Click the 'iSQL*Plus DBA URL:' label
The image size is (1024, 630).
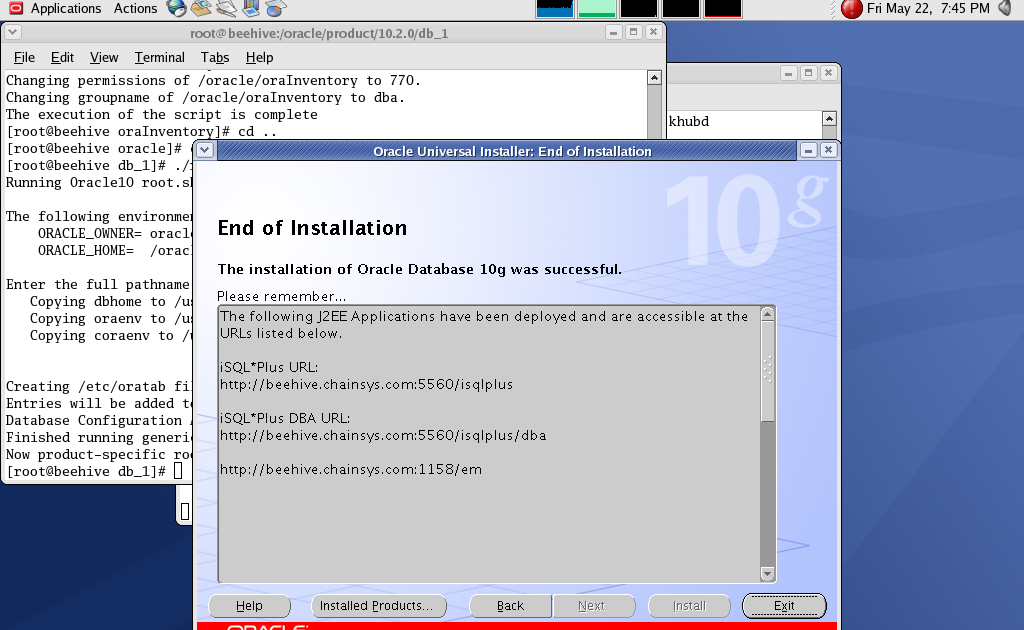pos(285,418)
